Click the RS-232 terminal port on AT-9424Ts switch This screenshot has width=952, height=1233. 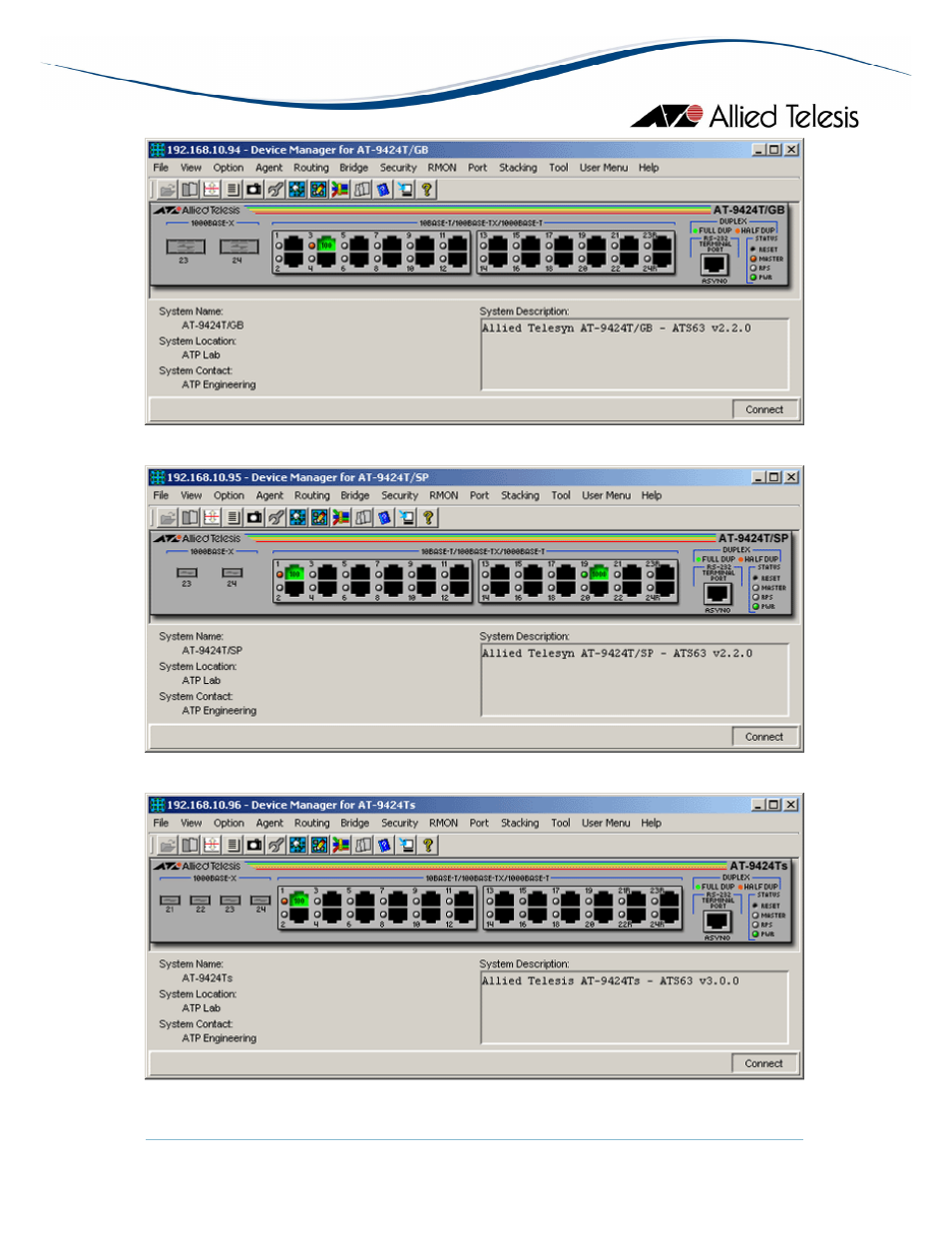(x=717, y=922)
